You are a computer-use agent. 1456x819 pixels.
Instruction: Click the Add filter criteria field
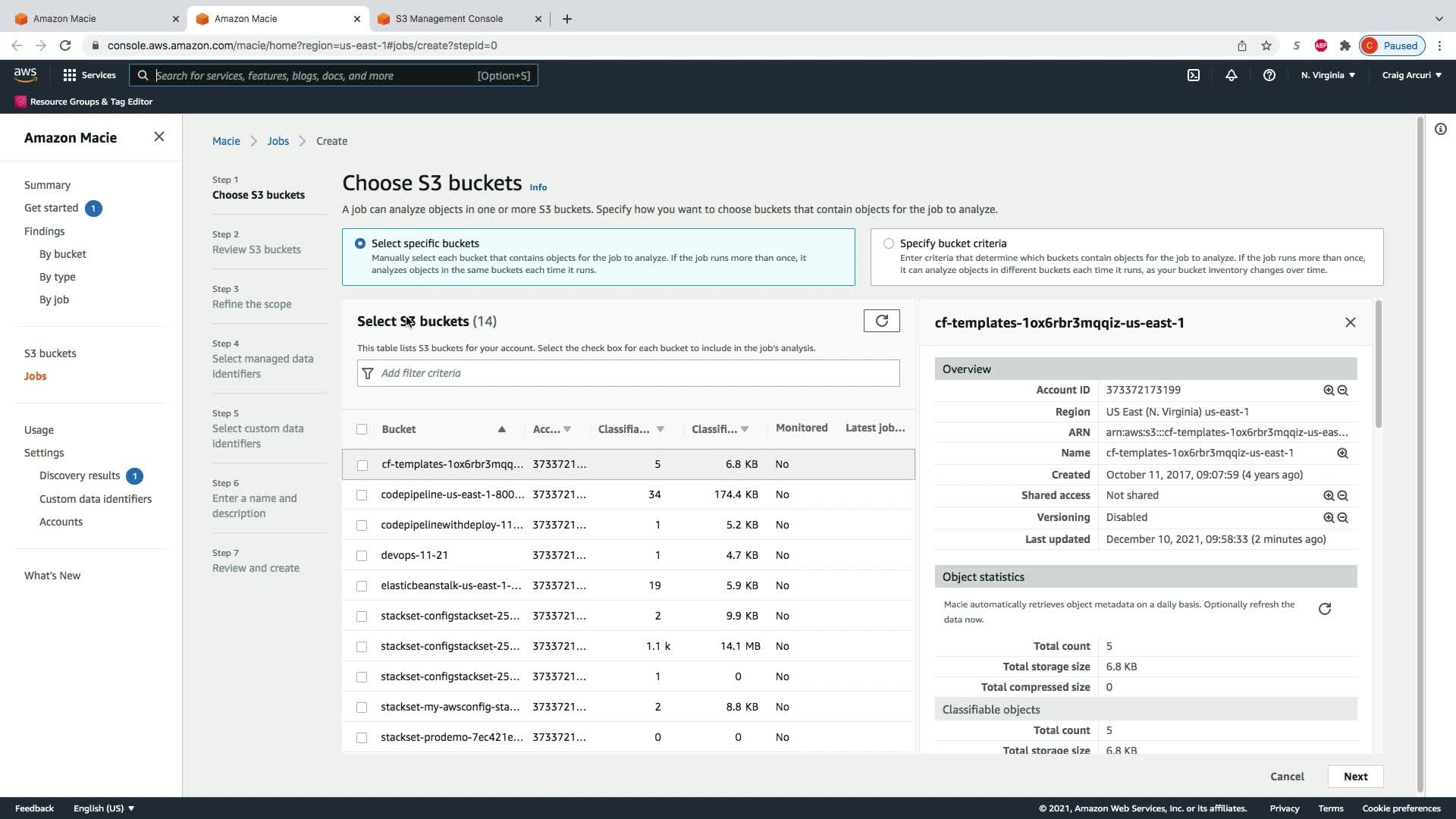point(637,373)
